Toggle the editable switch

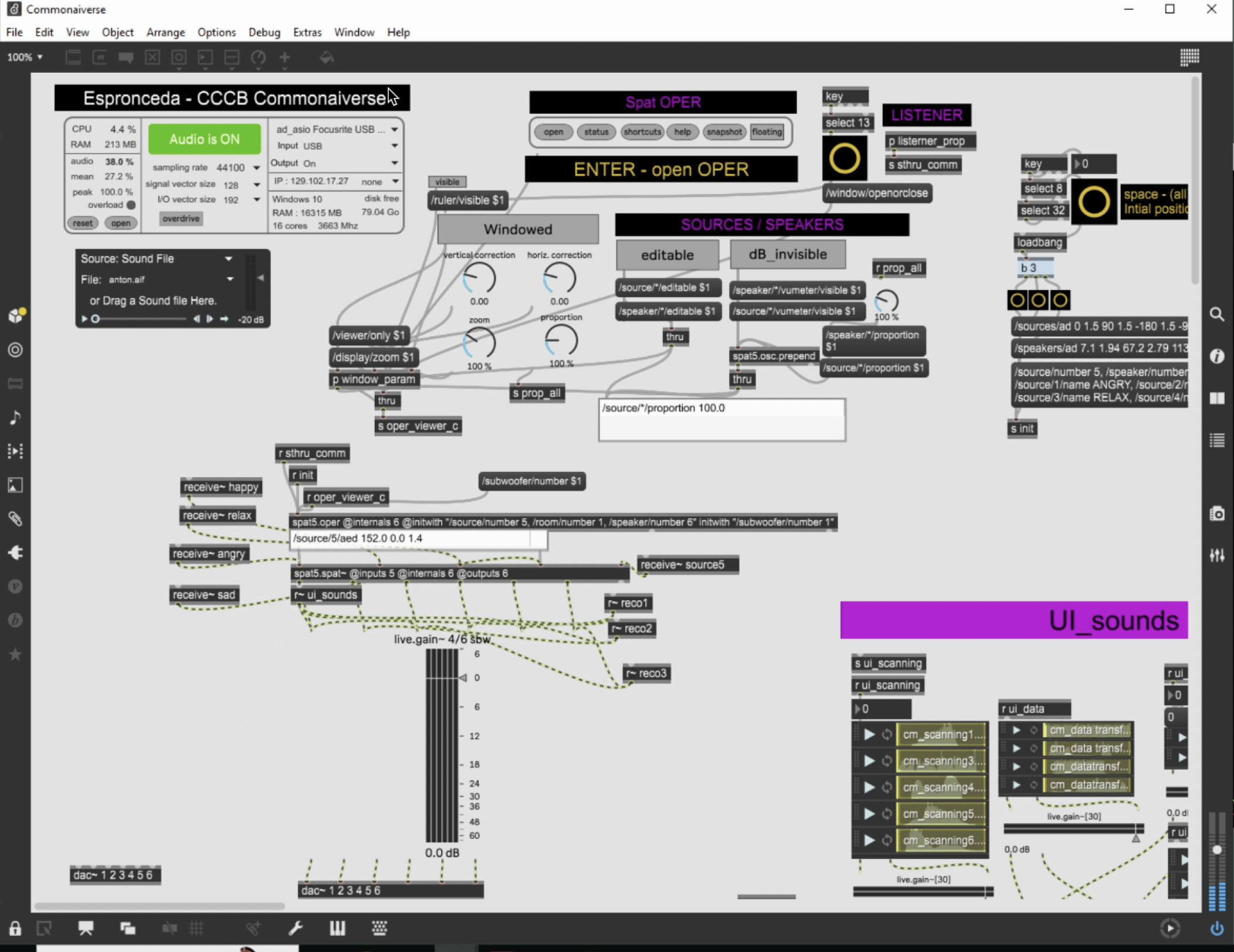667,255
